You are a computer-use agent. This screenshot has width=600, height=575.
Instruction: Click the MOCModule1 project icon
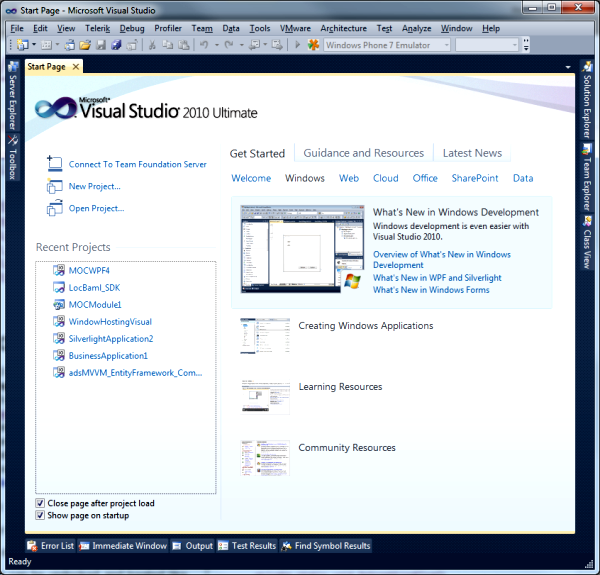59,305
